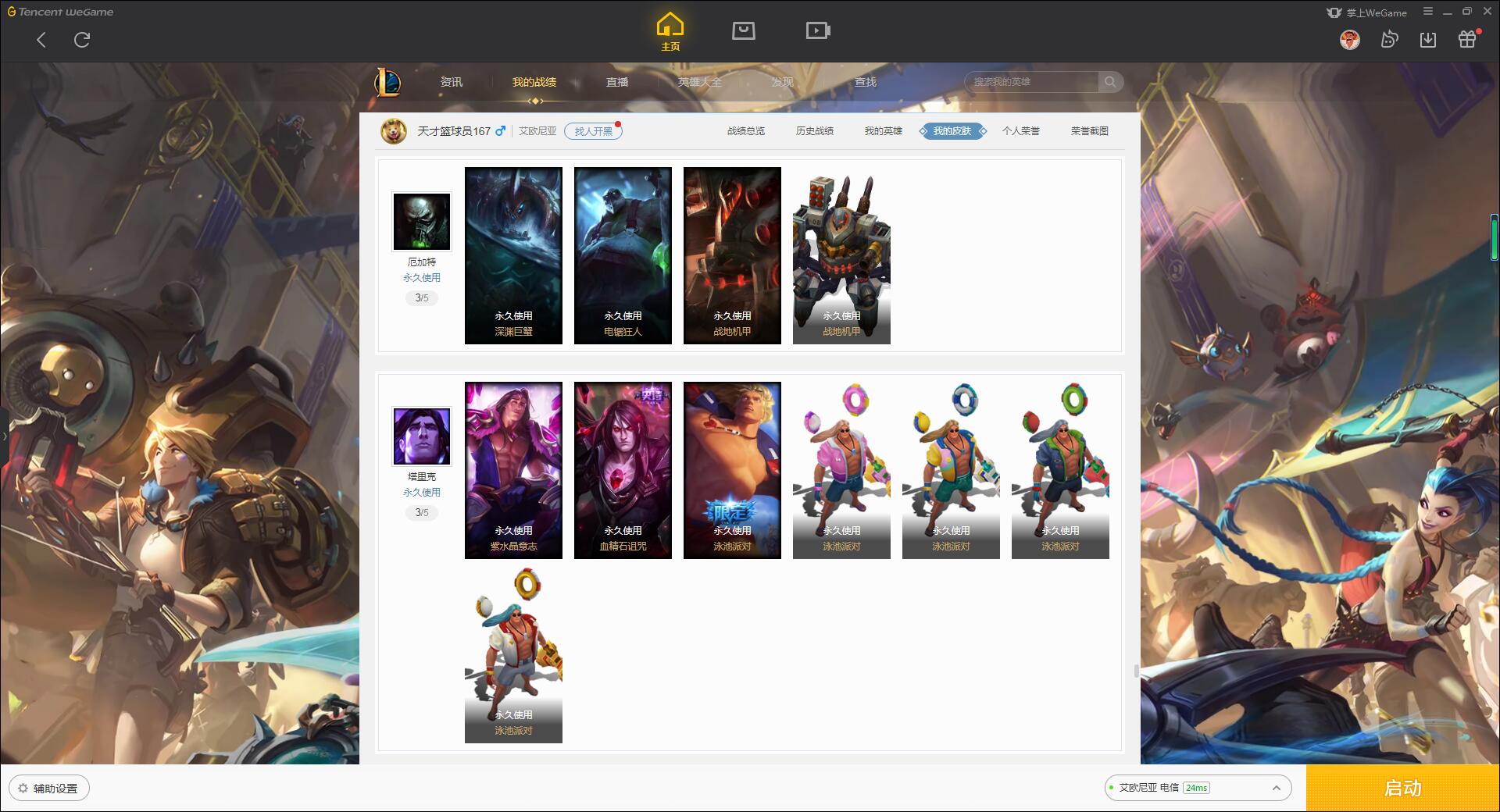Open the yellow-vest 泳池派对 chroma card
Screen dimensions: 1500x812
pyautogui.click(x=951, y=470)
